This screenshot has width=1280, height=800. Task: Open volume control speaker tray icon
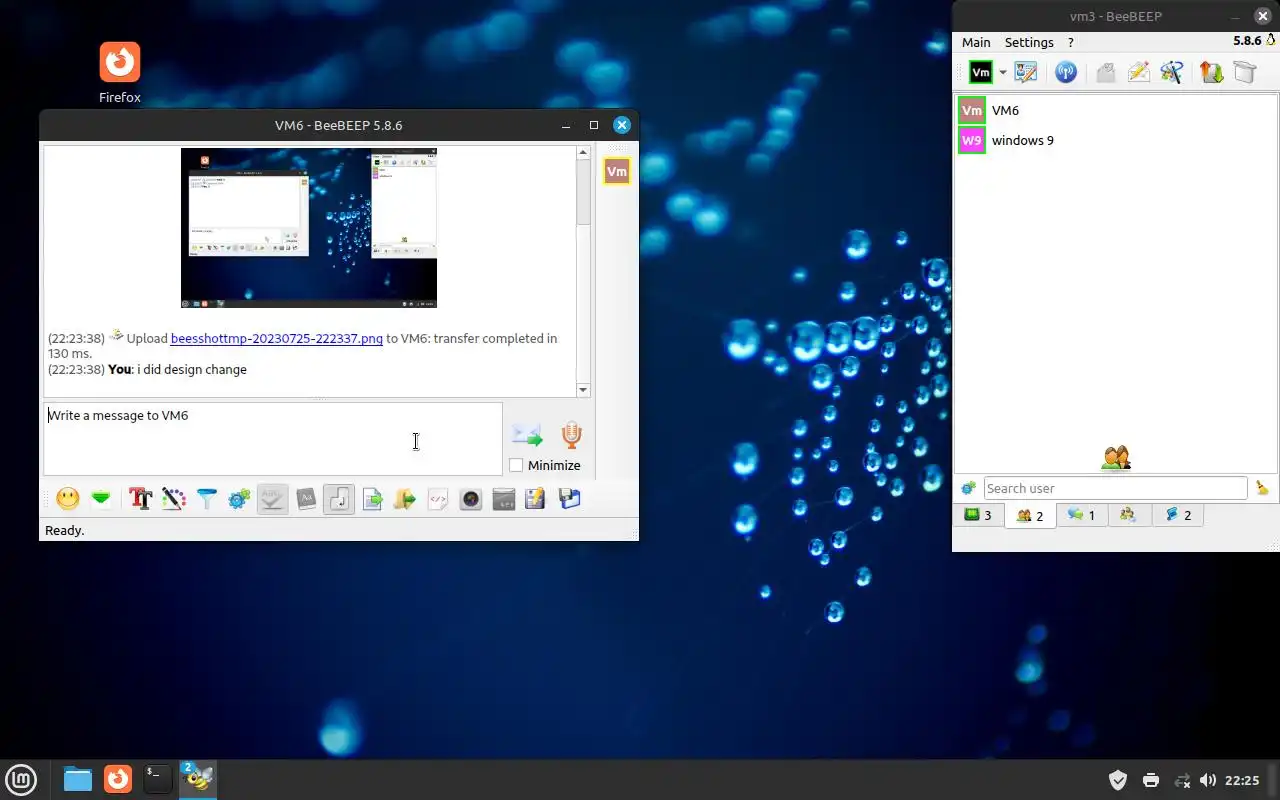tap(1208, 780)
